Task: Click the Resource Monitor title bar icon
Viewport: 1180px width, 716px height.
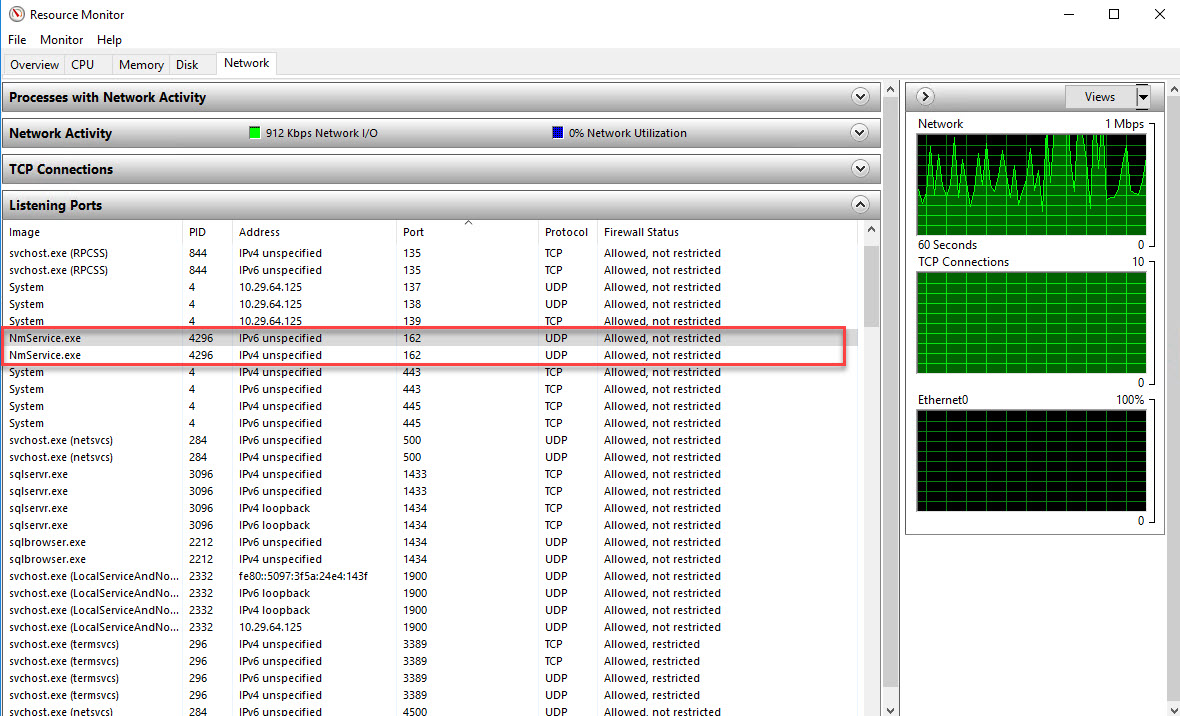Action: pos(17,14)
